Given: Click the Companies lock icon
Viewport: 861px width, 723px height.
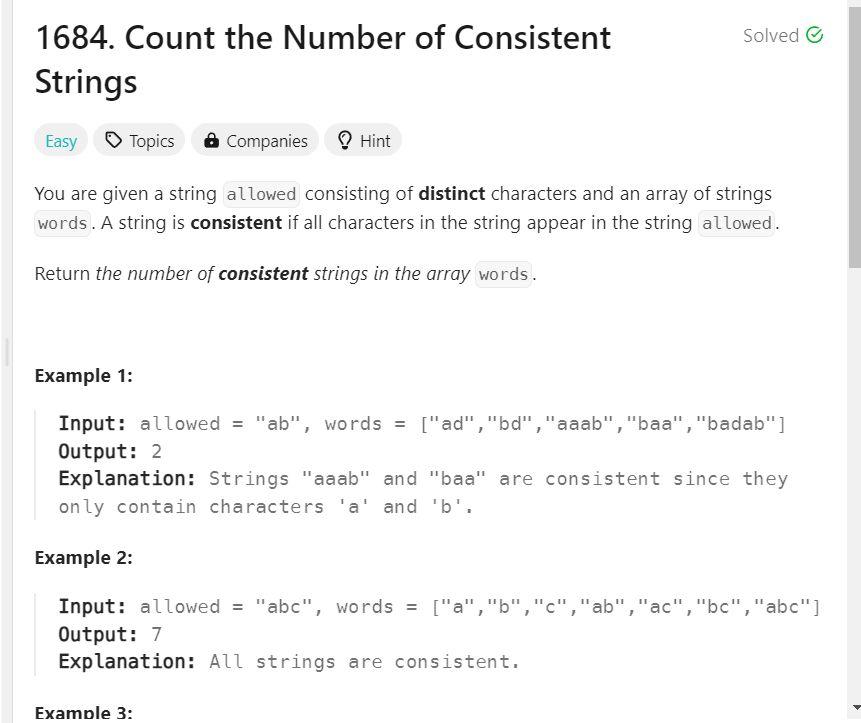Looking at the screenshot, I should pos(211,141).
